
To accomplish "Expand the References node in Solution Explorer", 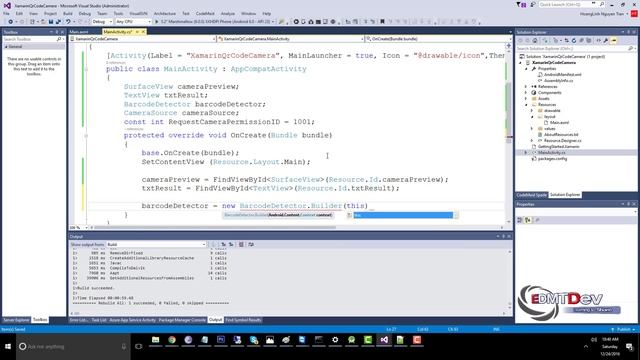I will (526, 87).
